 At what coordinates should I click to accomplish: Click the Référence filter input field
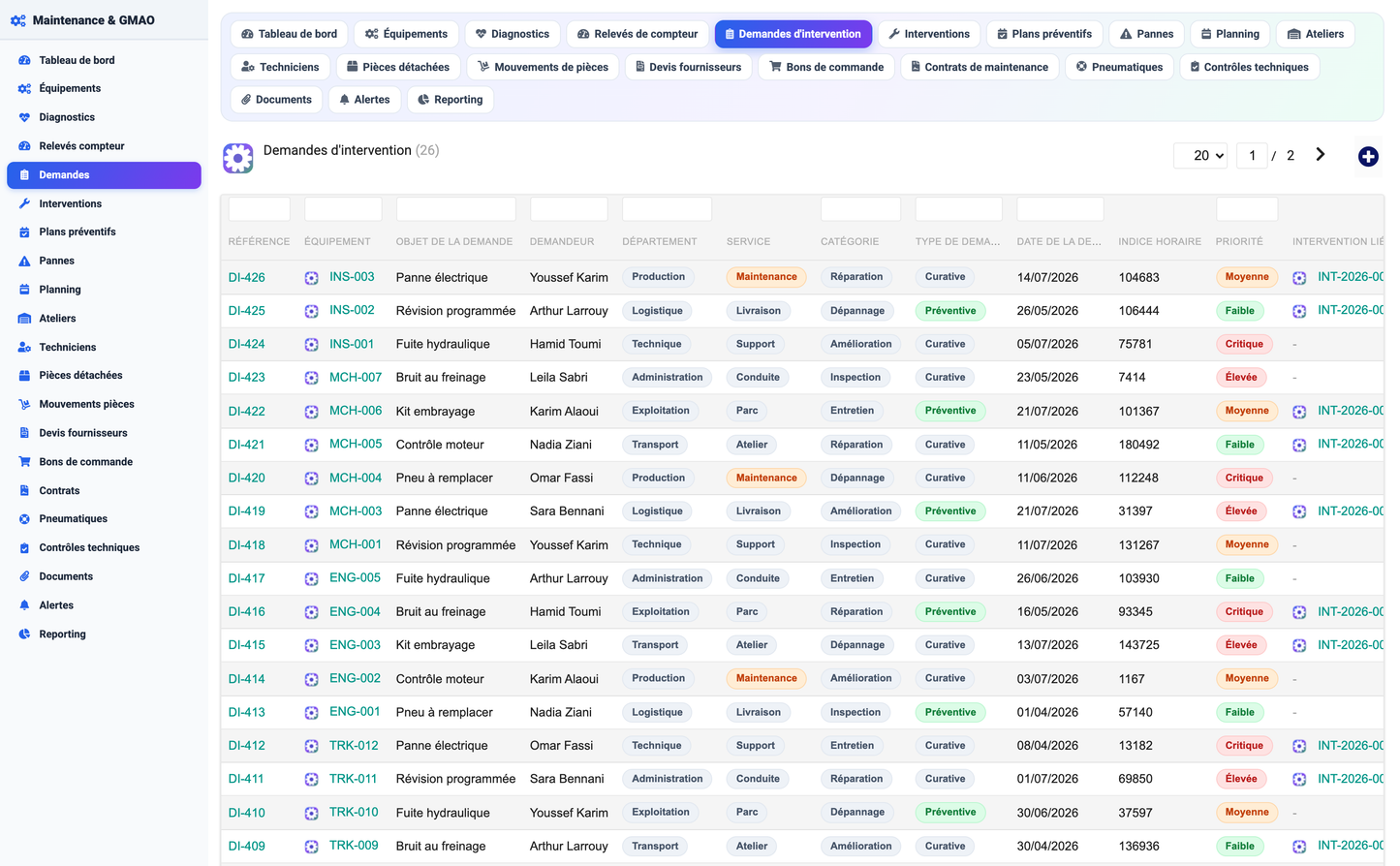[259, 209]
